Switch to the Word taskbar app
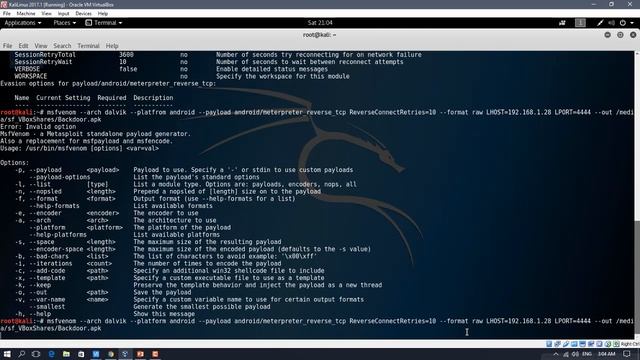The width and height of the screenshot is (640, 360). point(96,354)
